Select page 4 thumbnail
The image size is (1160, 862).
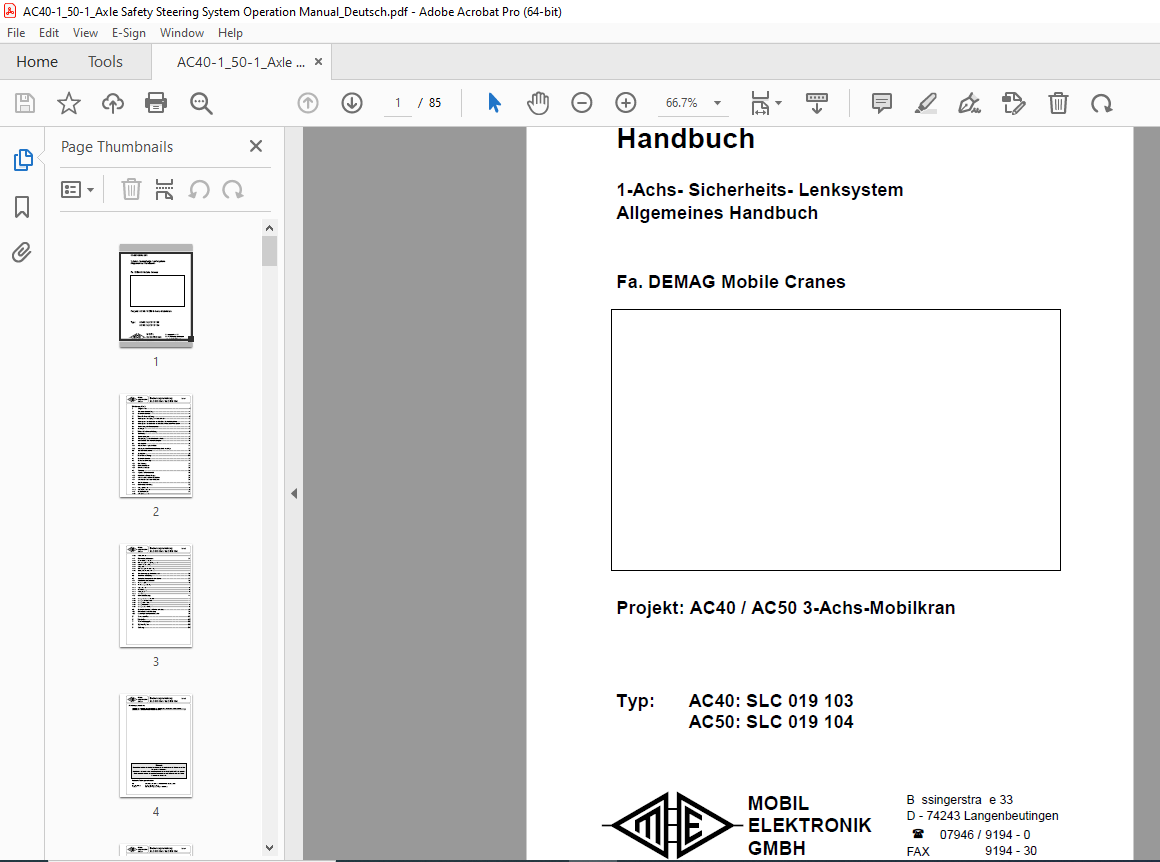coord(156,746)
